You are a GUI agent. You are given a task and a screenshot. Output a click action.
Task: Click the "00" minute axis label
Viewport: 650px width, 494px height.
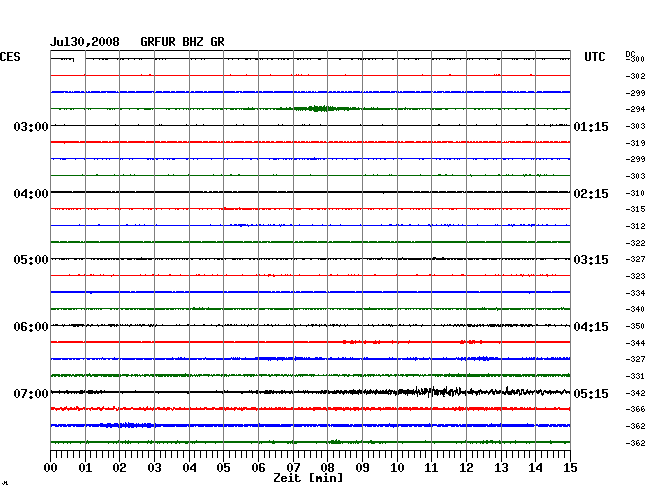click(51, 468)
